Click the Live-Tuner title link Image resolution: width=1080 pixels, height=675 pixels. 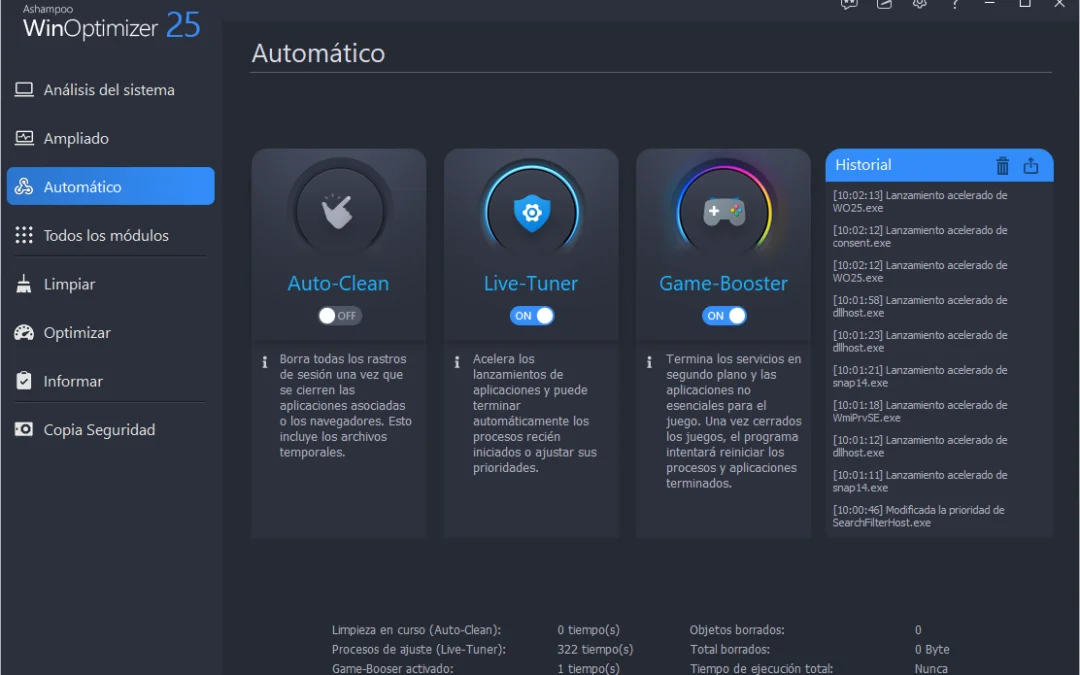(x=530, y=283)
